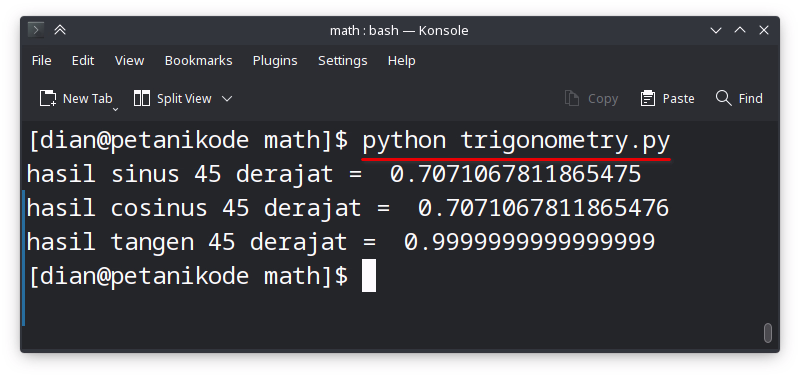The image size is (800, 377).
Task: Maximize the Konsole window
Action: click(740, 31)
